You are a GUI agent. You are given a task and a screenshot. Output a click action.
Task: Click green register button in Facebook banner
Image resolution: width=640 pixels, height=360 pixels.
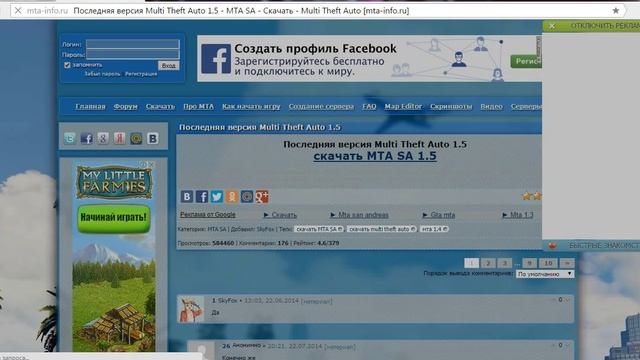coord(526,61)
